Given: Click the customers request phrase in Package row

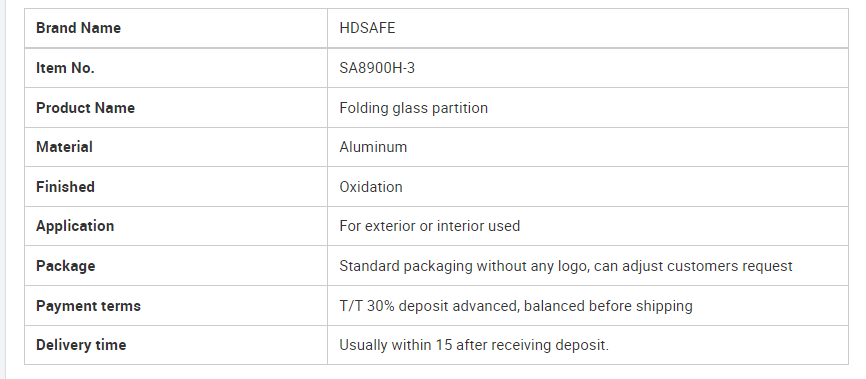Looking at the screenshot, I should coord(730,266).
